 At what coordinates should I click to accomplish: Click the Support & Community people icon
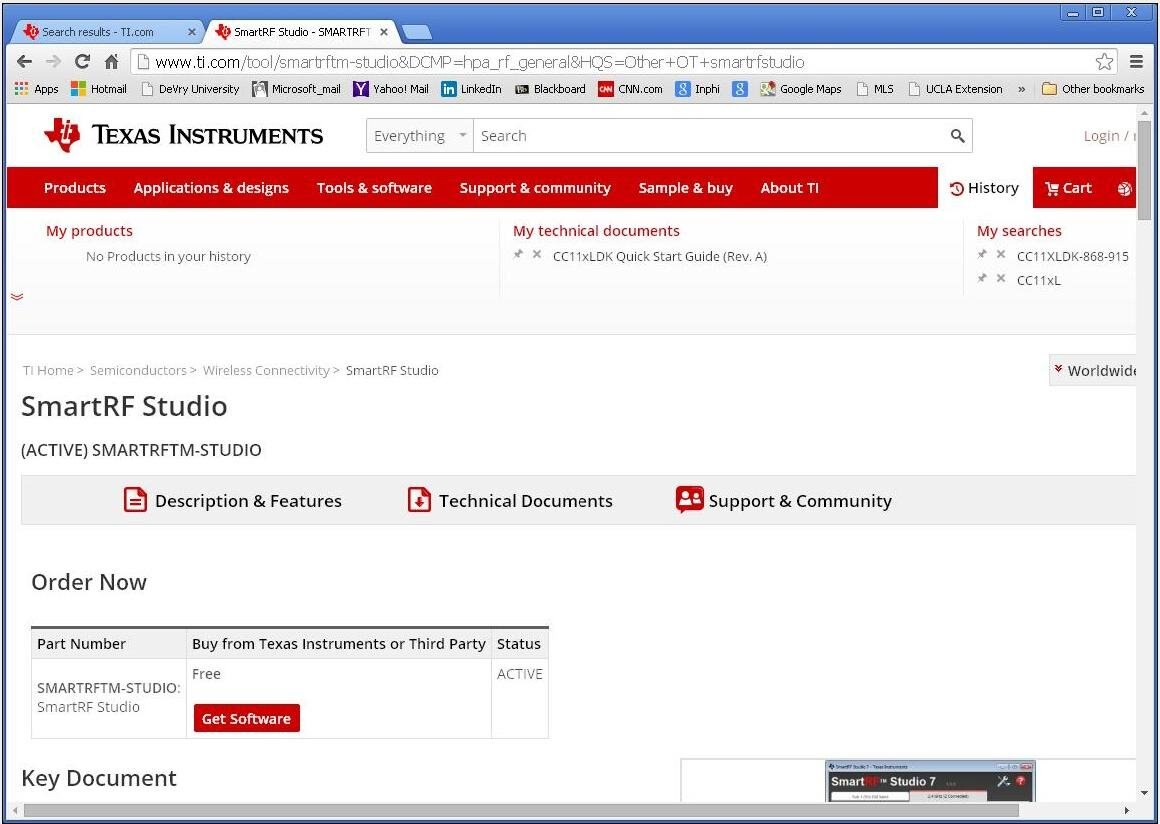click(689, 500)
